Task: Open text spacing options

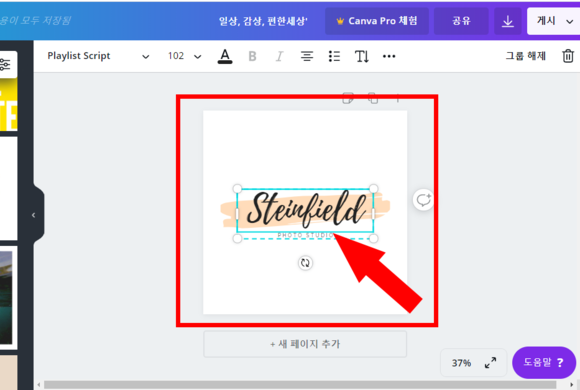Action: [x=362, y=56]
